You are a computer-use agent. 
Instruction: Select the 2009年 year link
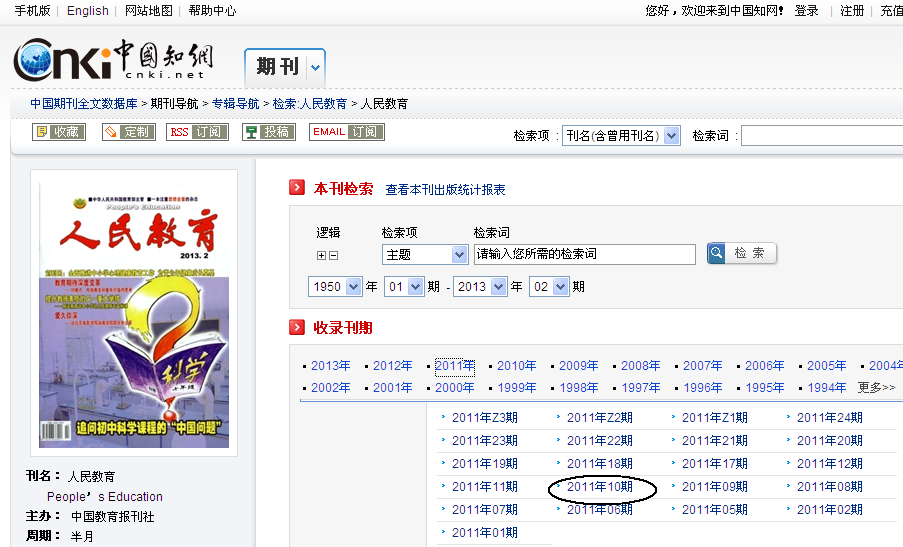579,366
